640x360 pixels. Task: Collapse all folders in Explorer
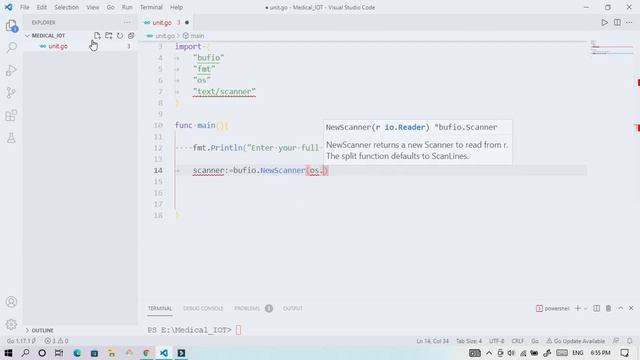(131, 36)
